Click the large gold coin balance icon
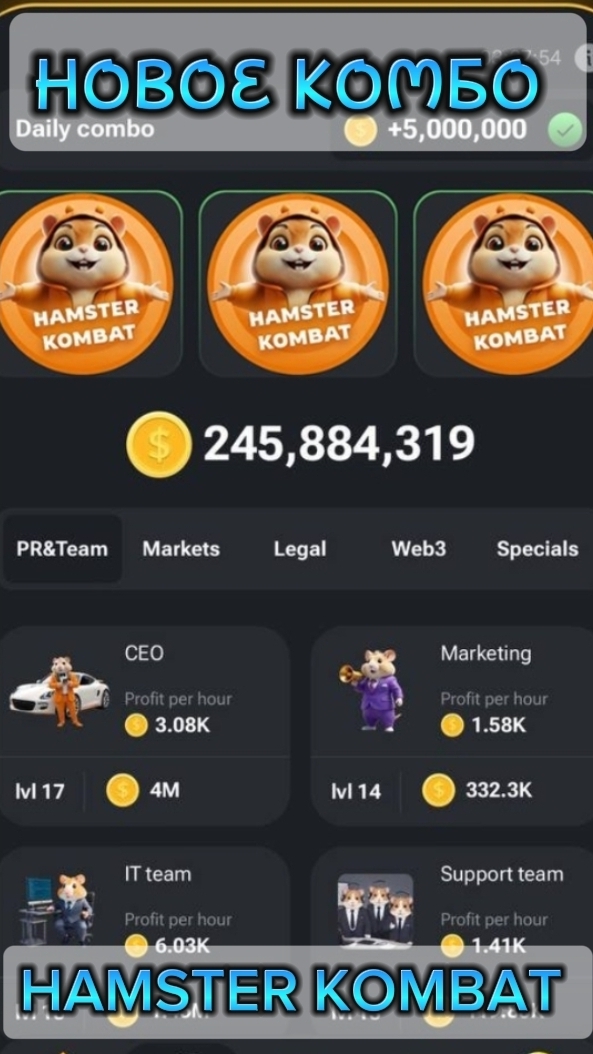The image size is (593, 1054). coord(159,444)
